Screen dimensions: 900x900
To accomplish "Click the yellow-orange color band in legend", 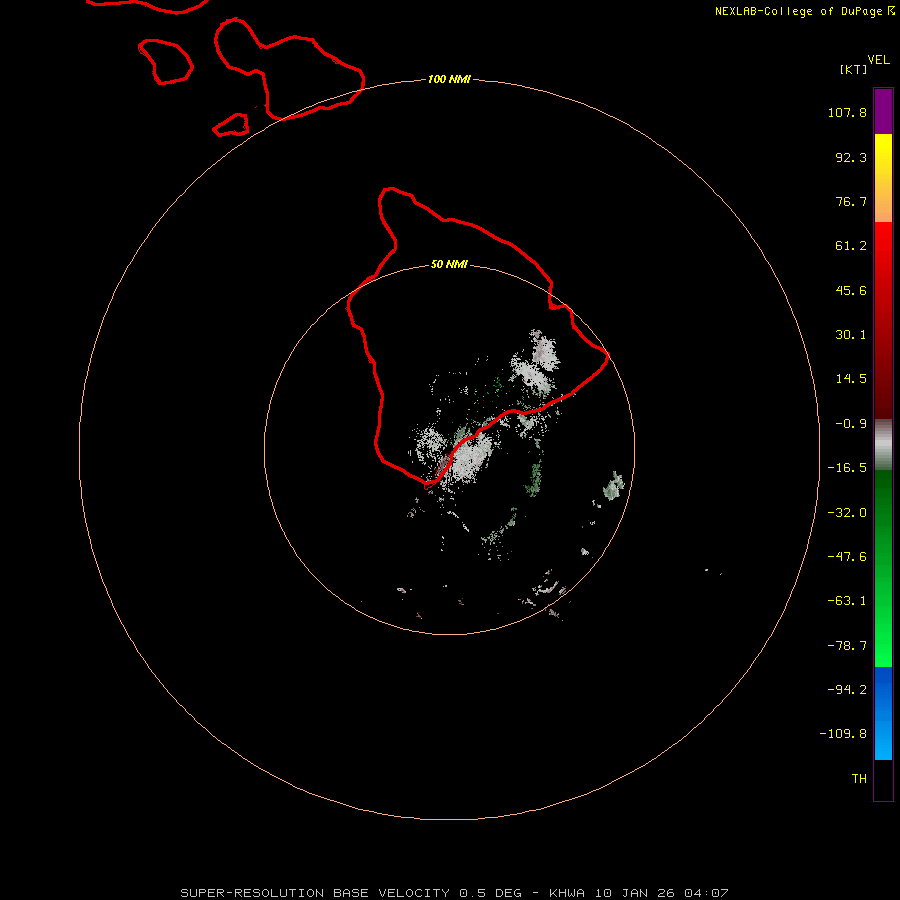I will point(883,178).
